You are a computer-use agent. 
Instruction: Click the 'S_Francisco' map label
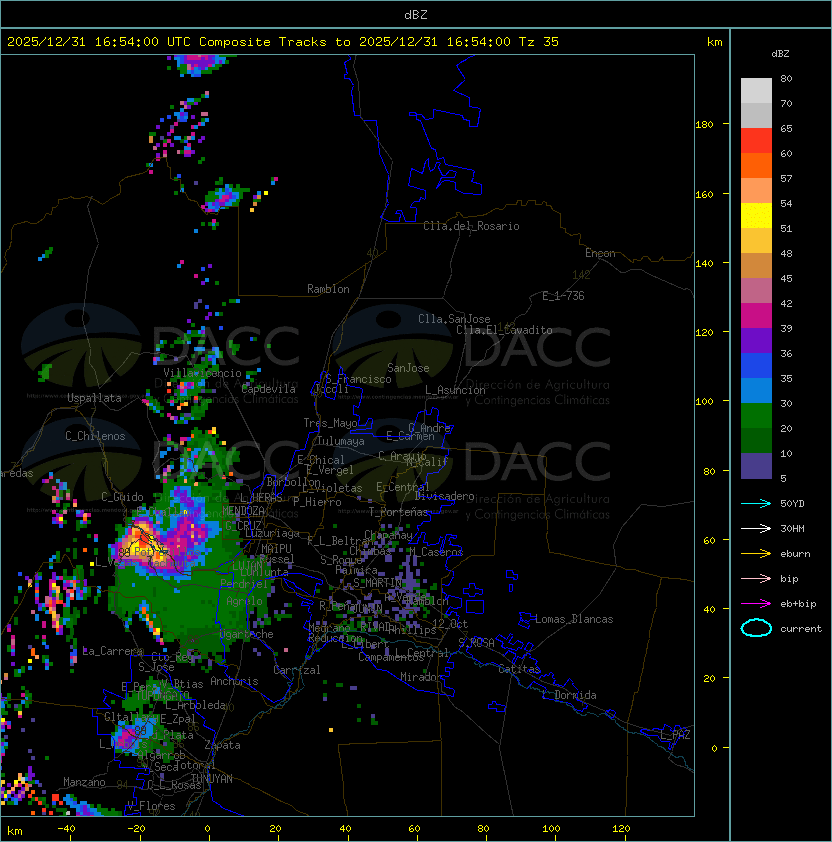358,379
